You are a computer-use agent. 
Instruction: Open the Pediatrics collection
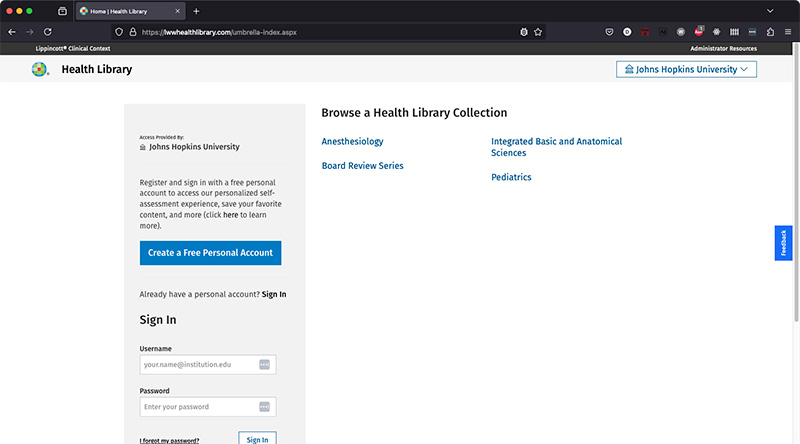tap(511, 177)
